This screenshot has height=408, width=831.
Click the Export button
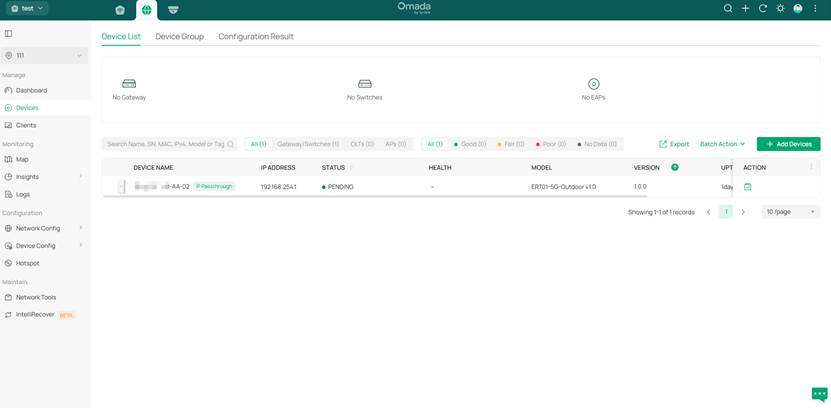point(674,144)
